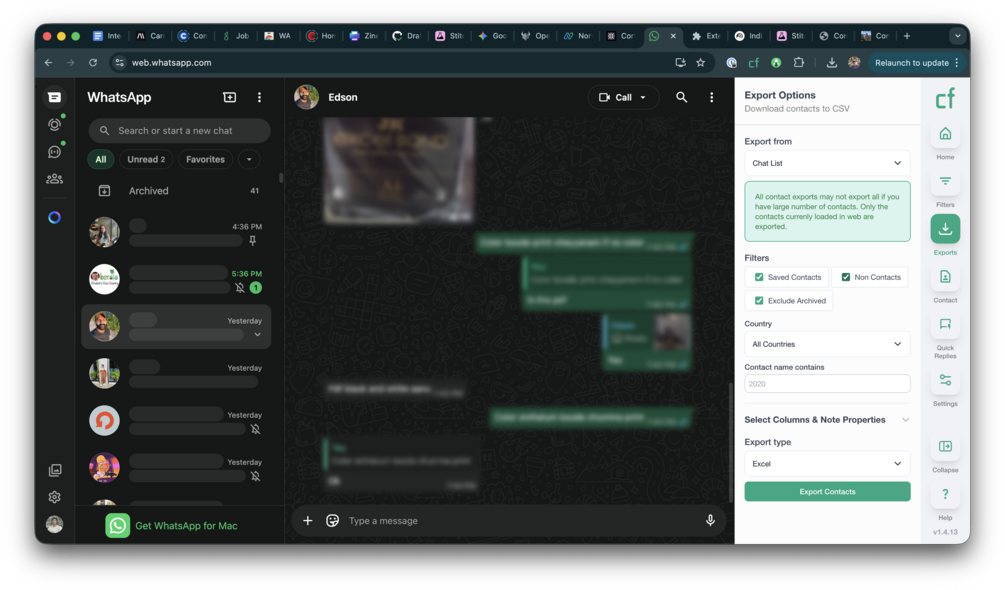
Task: Expand Select Columns & Note Properties
Action: [x=827, y=420]
